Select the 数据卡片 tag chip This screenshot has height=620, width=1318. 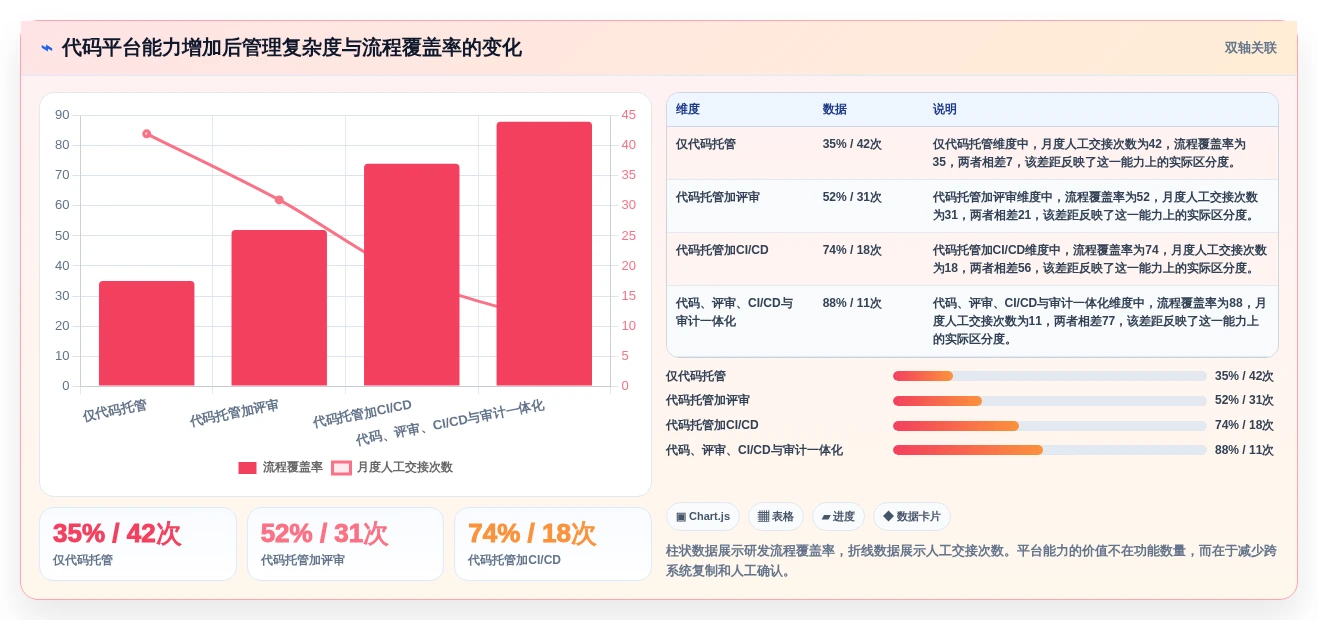point(912,517)
